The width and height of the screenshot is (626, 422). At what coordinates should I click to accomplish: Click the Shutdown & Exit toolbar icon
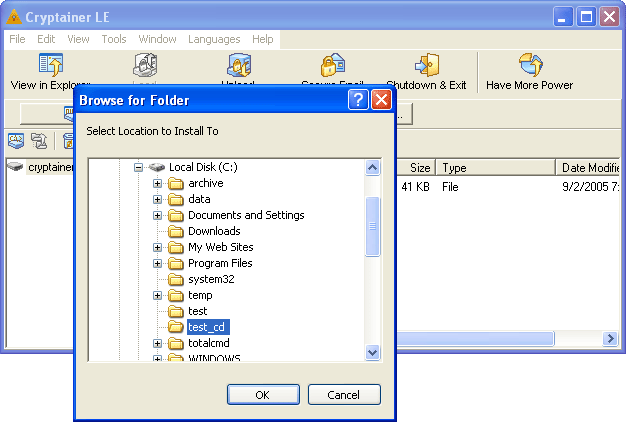click(427, 64)
